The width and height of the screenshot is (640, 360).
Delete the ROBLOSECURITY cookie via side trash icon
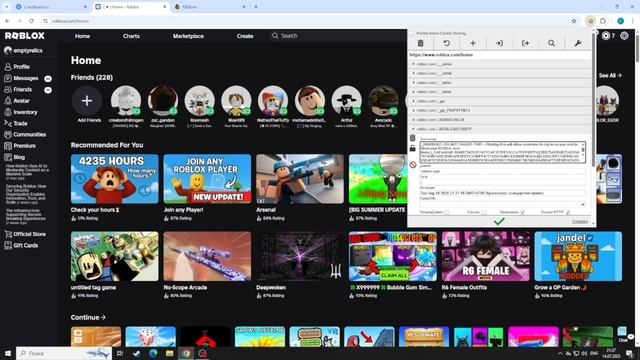point(413,138)
